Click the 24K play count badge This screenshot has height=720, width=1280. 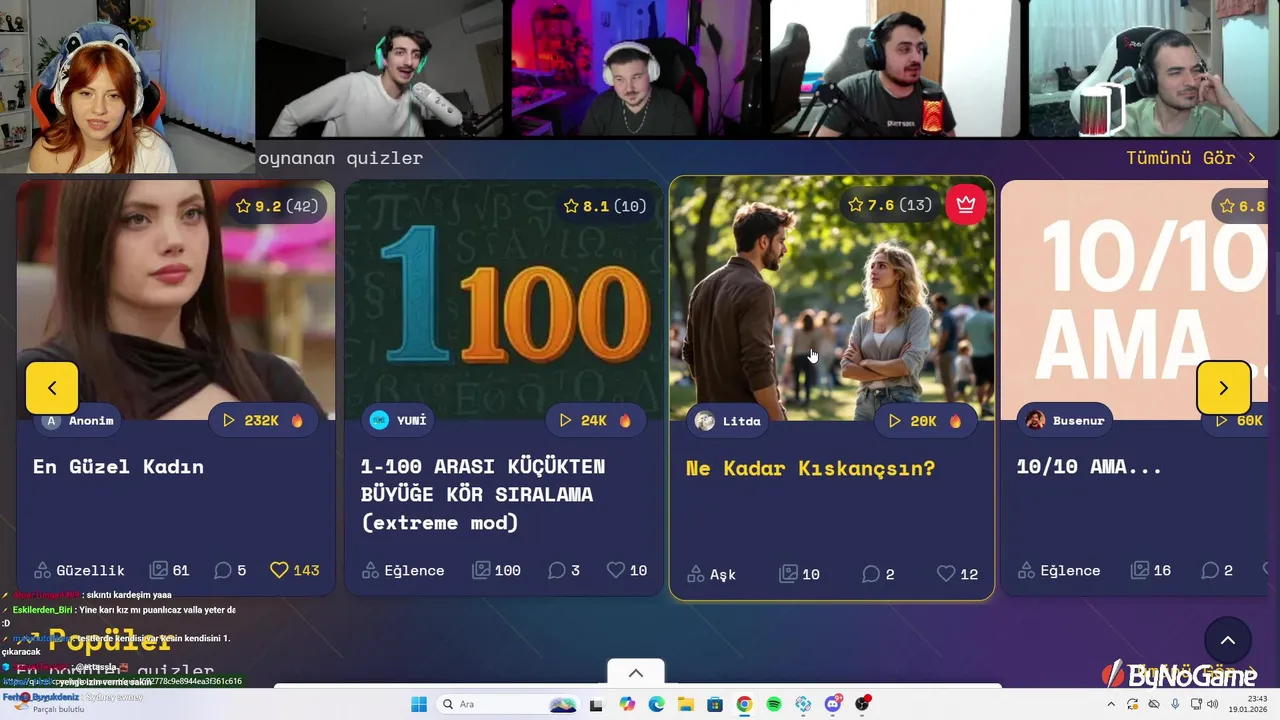coord(595,420)
